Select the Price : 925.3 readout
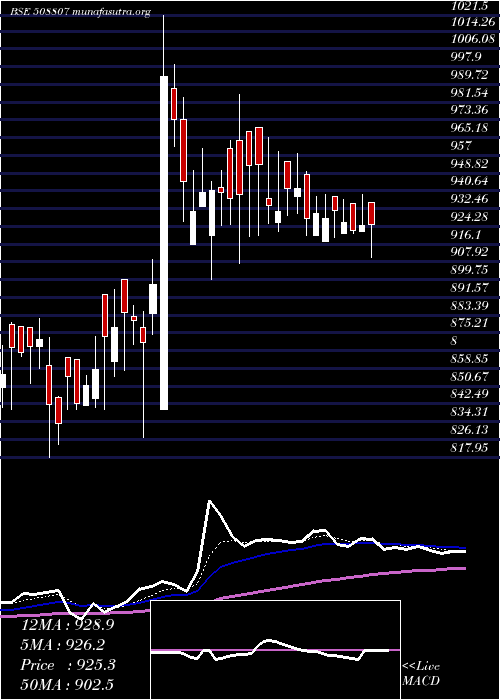Image resolution: width=500 pixels, height=700 pixels. click(68, 665)
